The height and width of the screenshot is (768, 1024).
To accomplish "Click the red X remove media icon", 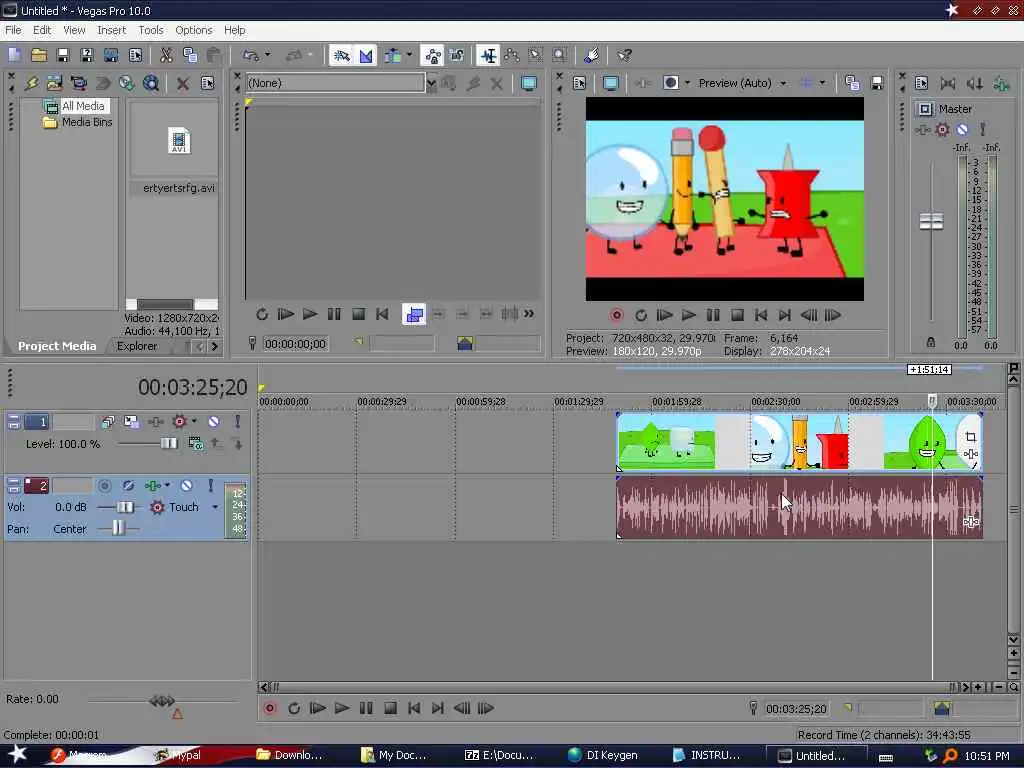I will (x=183, y=83).
